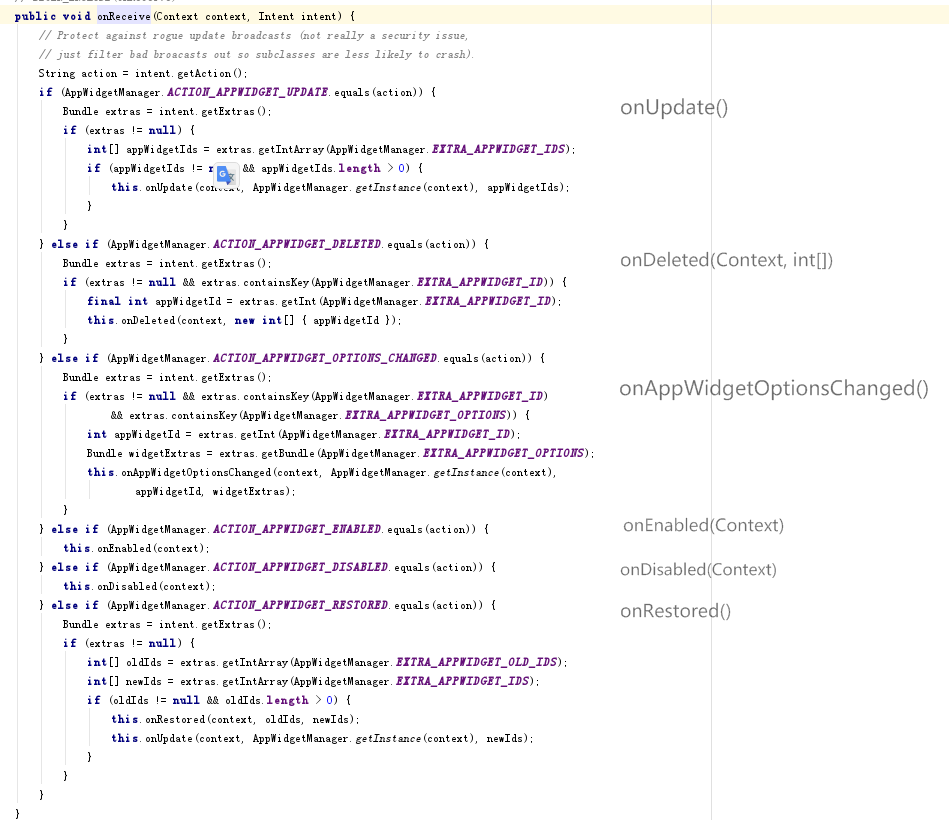This screenshot has height=820, width=949.
Task: Click the this.onAppWidgetOptionsChanged call
Action: click(x=321, y=472)
